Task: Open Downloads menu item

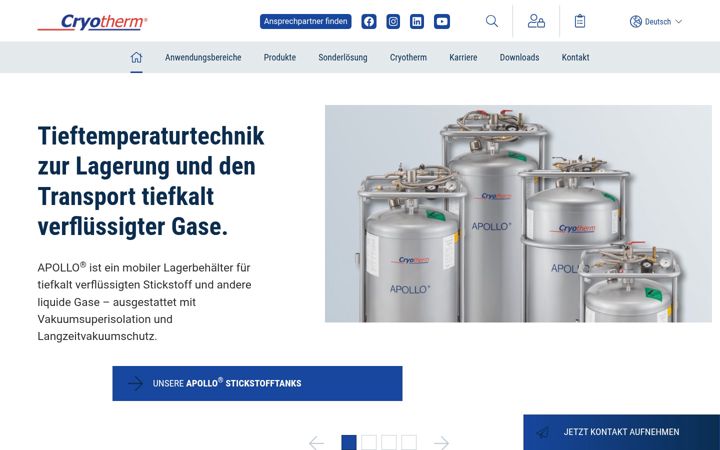Action: 519,57
